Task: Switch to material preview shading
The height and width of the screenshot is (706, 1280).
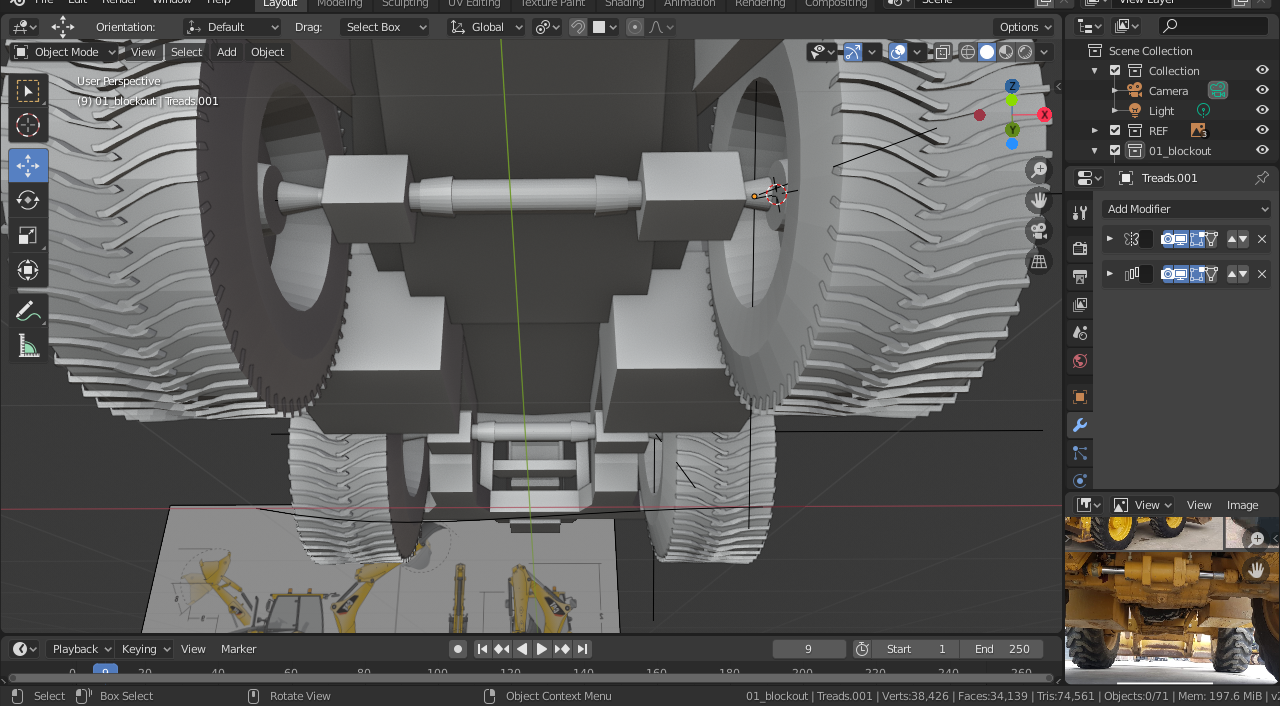Action: coord(1006,52)
